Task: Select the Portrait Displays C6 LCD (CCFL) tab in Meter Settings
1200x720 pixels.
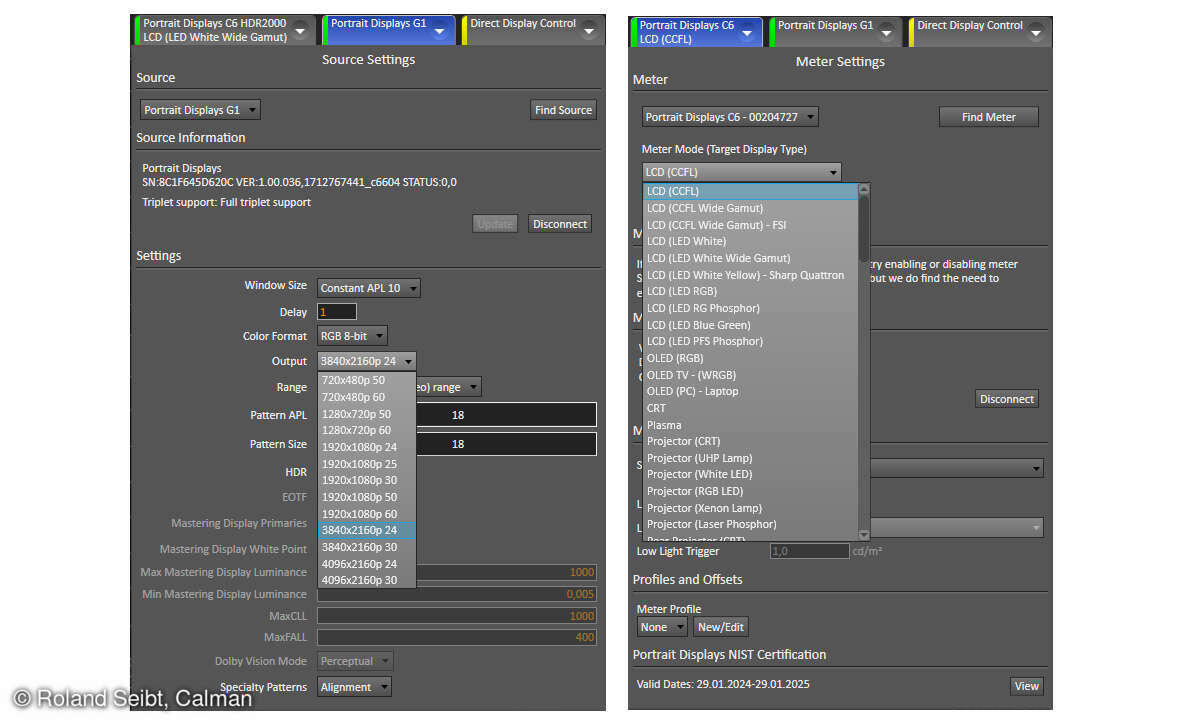Action: 696,32
